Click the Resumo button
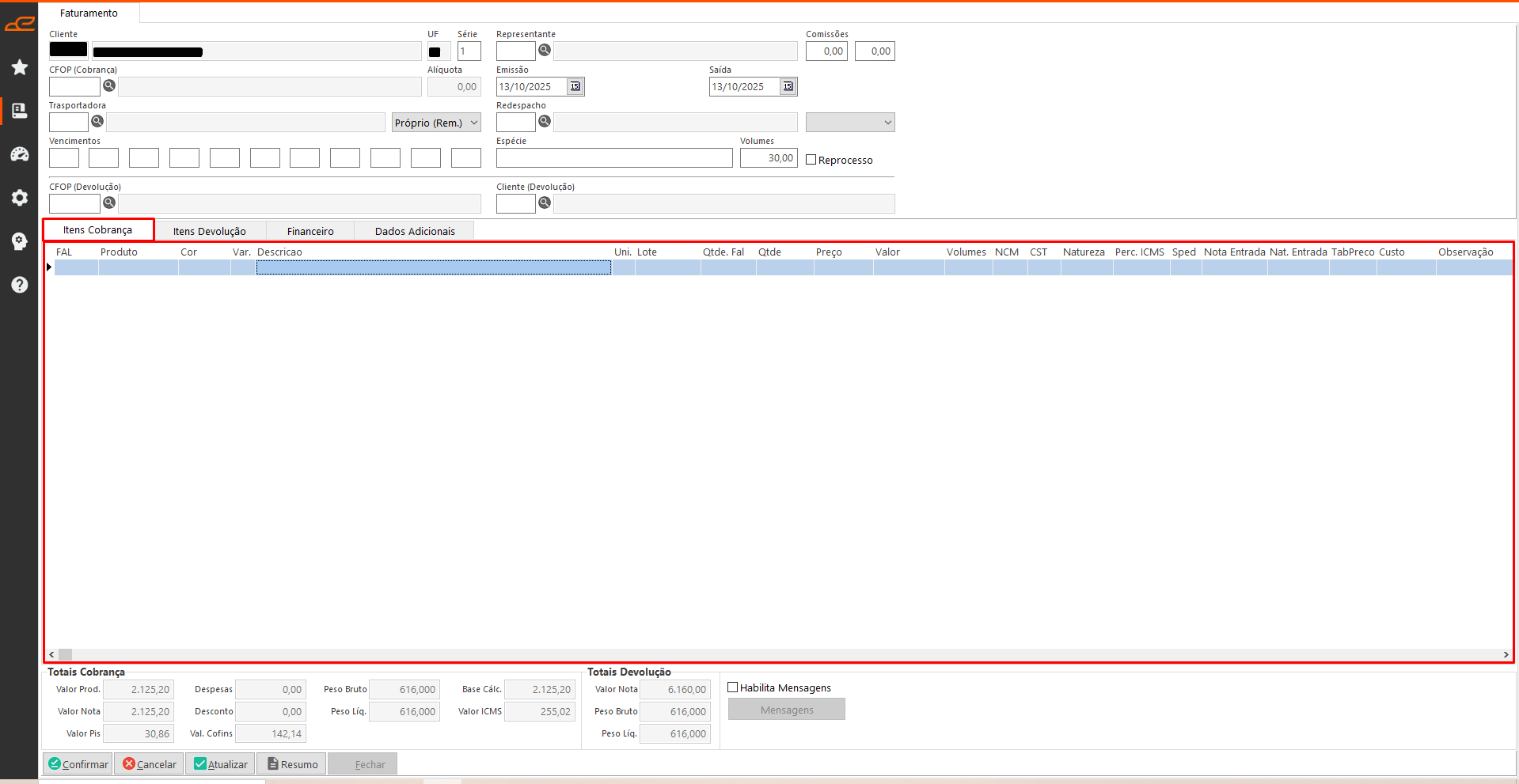 pyautogui.click(x=293, y=764)
